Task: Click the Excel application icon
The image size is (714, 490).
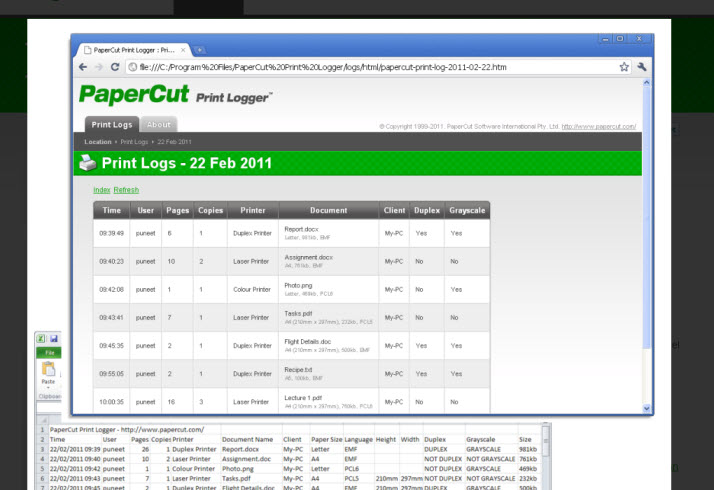Action: pyautogui.click(x=41, y=338)
